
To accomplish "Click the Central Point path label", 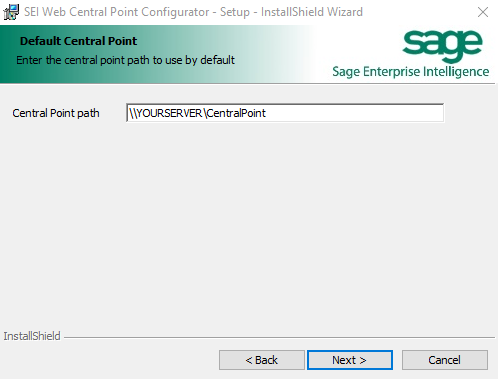I will click(x=56, y=113).
